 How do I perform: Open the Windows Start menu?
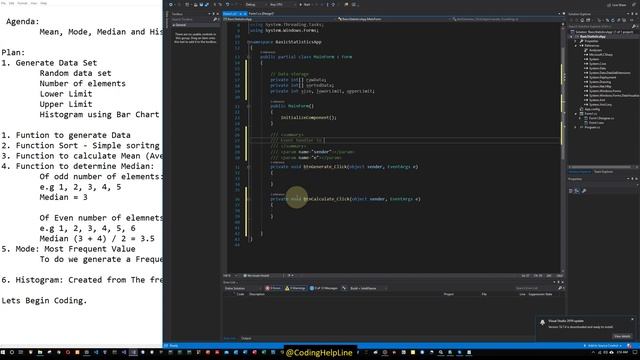[x=3, y=352]
